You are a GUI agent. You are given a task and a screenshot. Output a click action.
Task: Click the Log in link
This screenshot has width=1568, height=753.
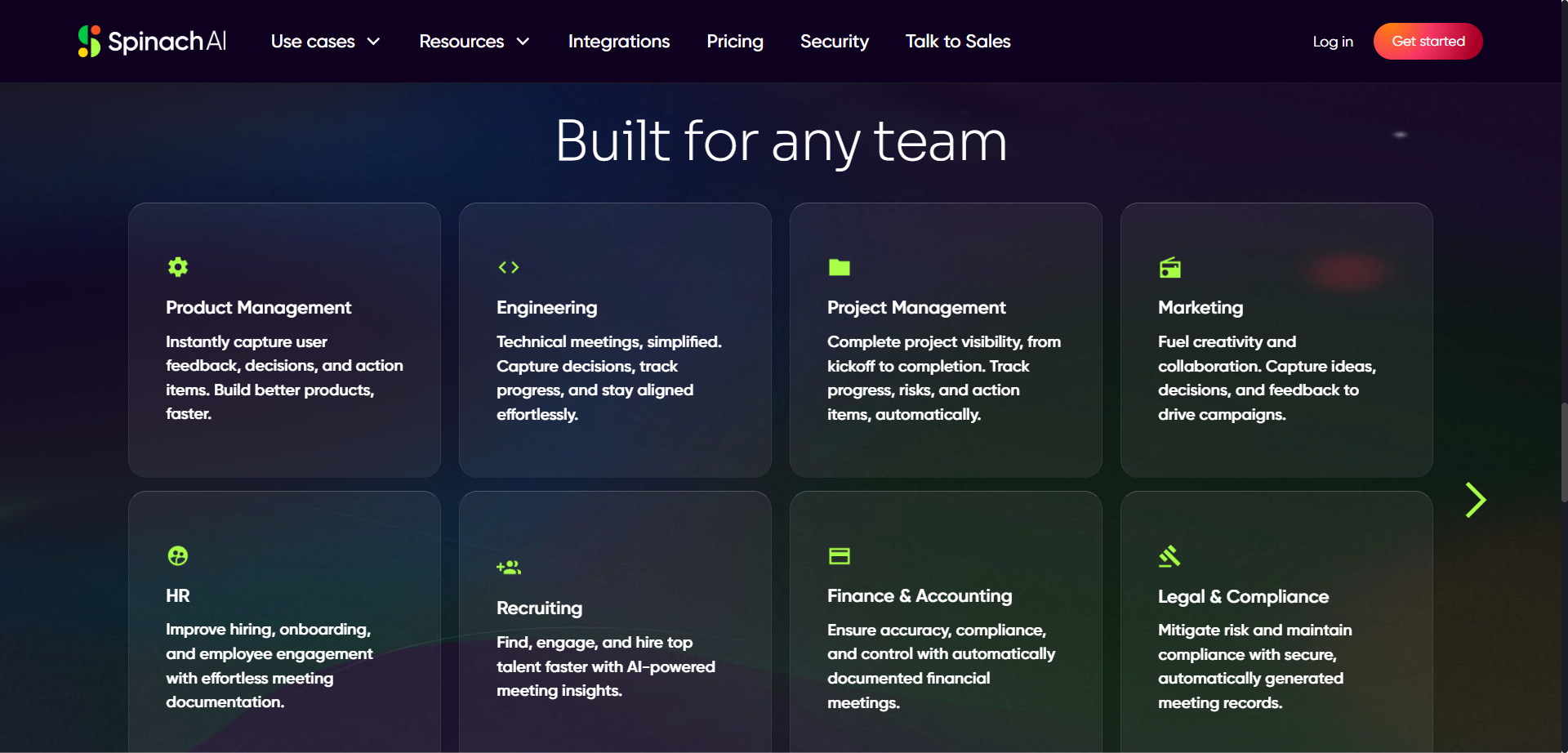click(x=1333, y=41)
